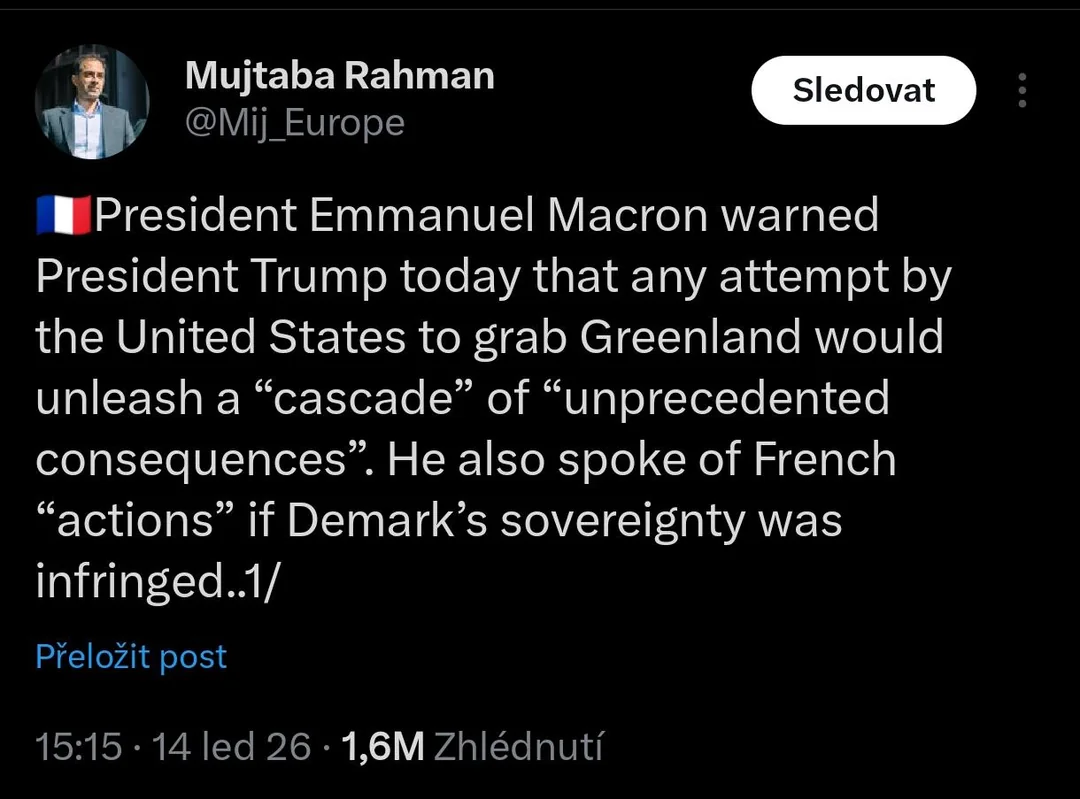Click the French flag emoji
The image size is (1080, 799).
pyautogui.click(x=63, y=216)
